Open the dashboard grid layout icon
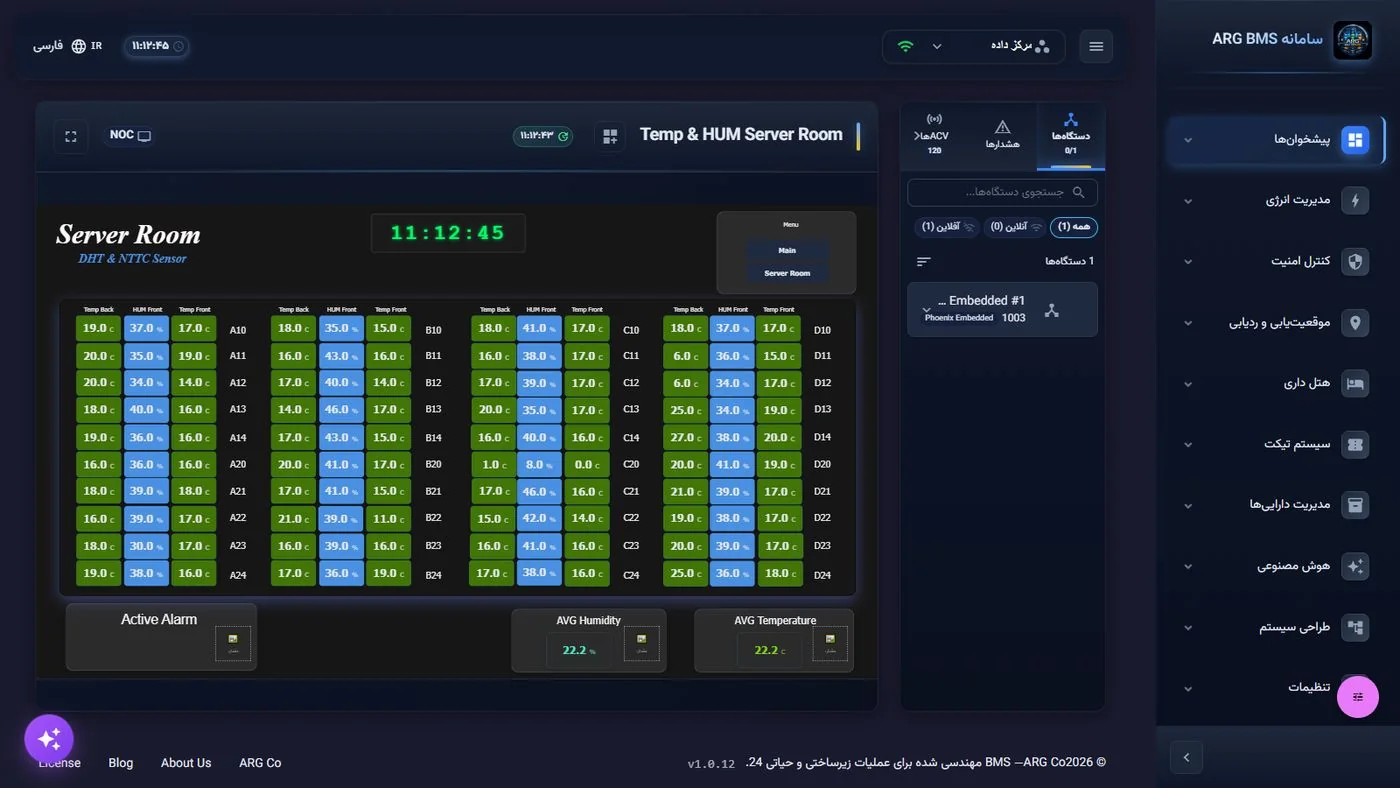 [x=610, y=136]
